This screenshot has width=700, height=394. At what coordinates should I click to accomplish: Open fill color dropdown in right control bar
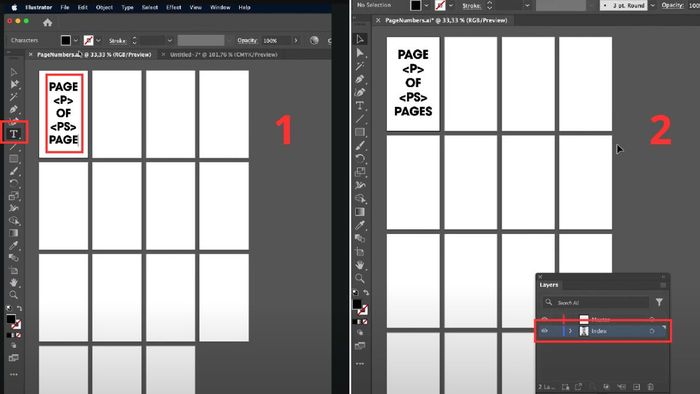coord(426,5)
